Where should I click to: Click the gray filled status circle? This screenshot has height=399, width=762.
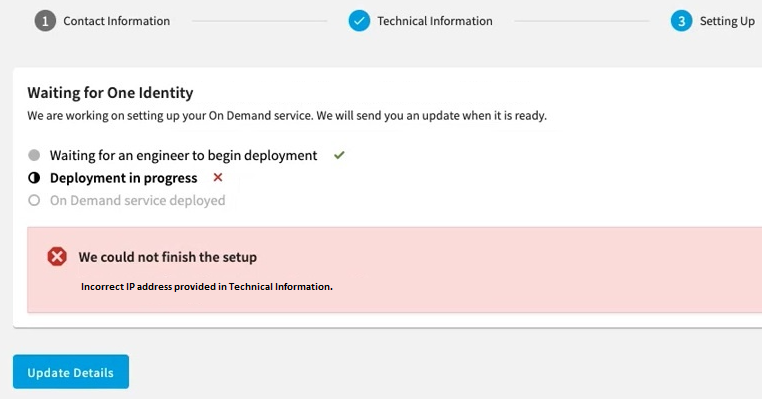tap(34, 155)
